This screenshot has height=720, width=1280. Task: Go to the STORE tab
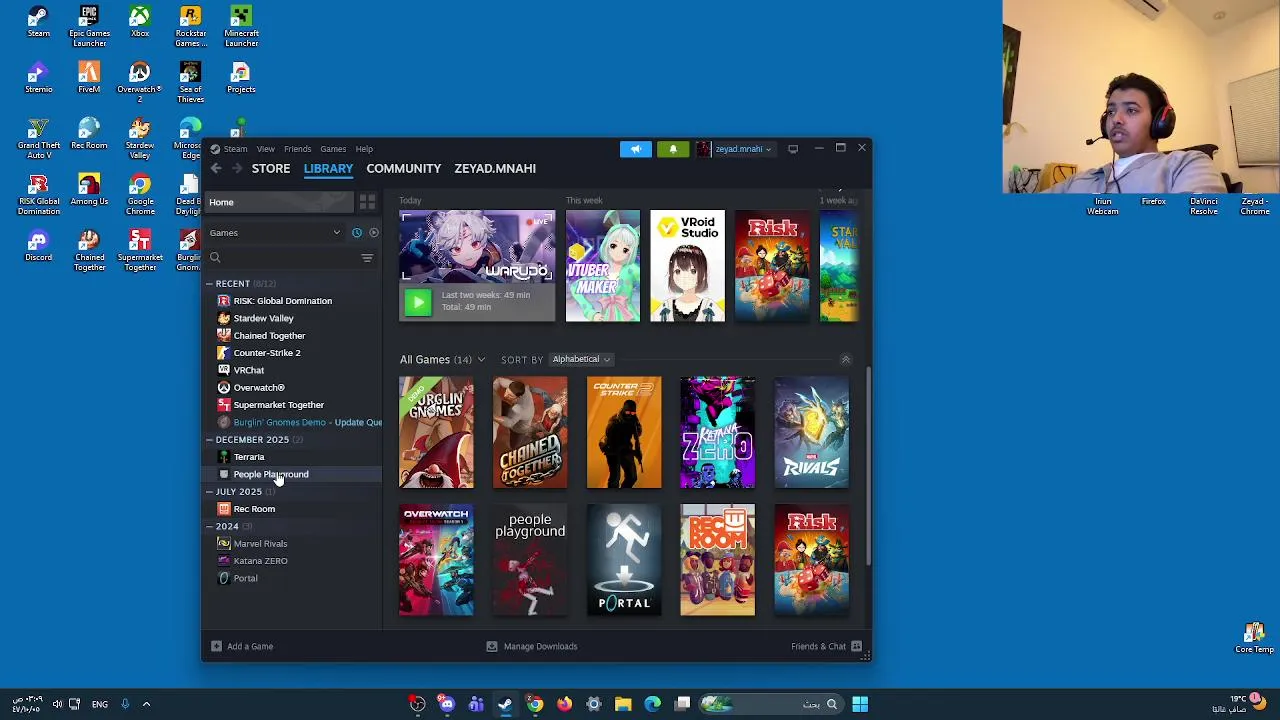point(271,168)
